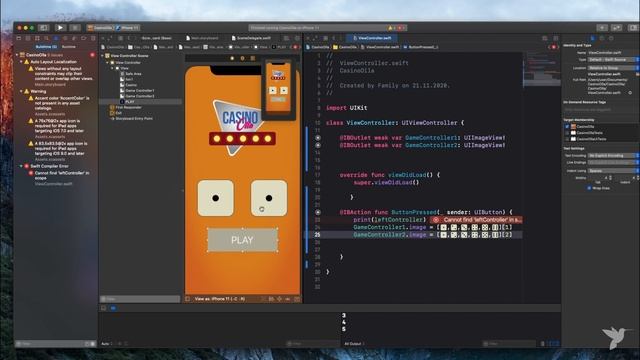Click outlet connection circle for GameController1
640x360 pixels.
tap(318, 138)
